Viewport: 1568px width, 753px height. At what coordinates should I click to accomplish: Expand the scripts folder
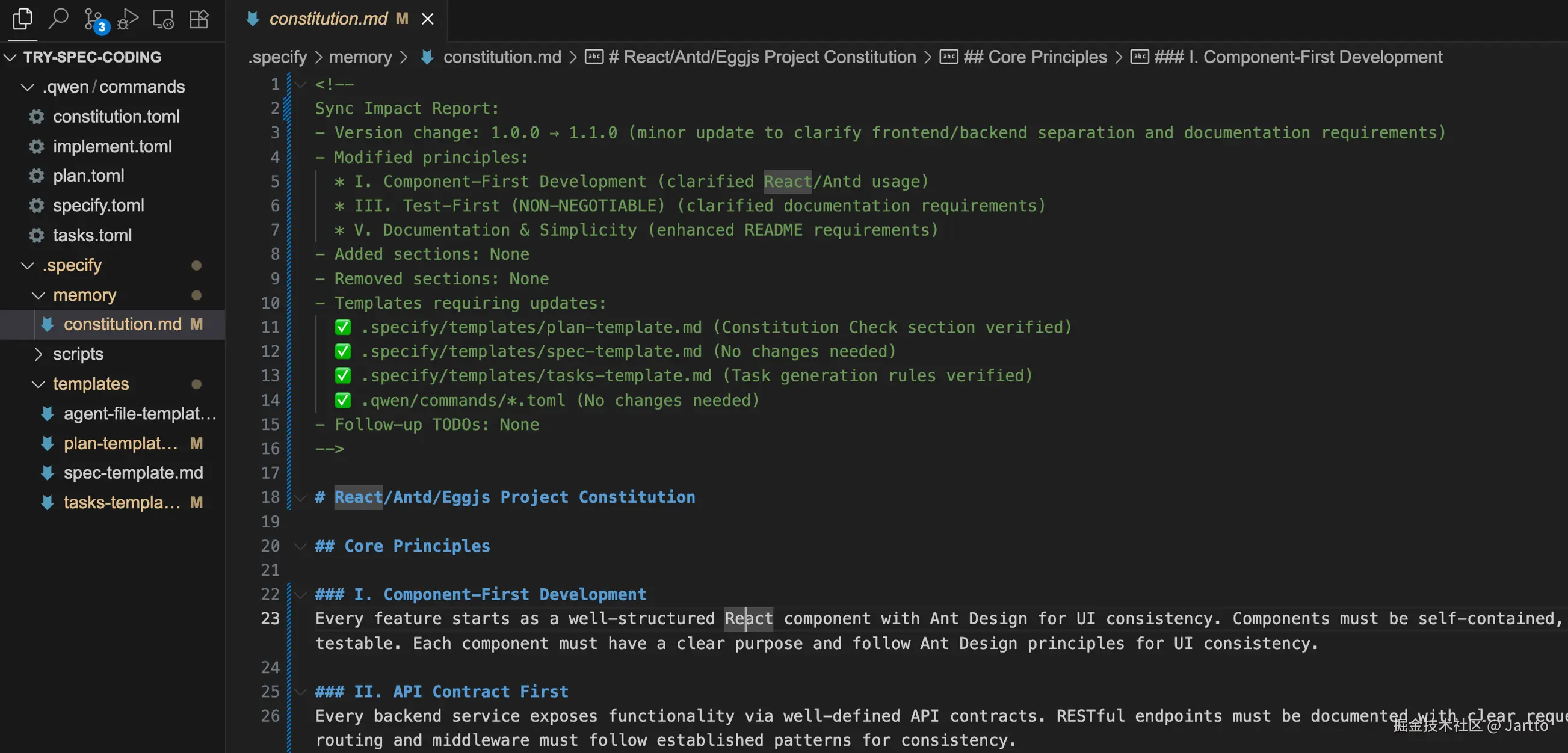(x=39, y=354)
